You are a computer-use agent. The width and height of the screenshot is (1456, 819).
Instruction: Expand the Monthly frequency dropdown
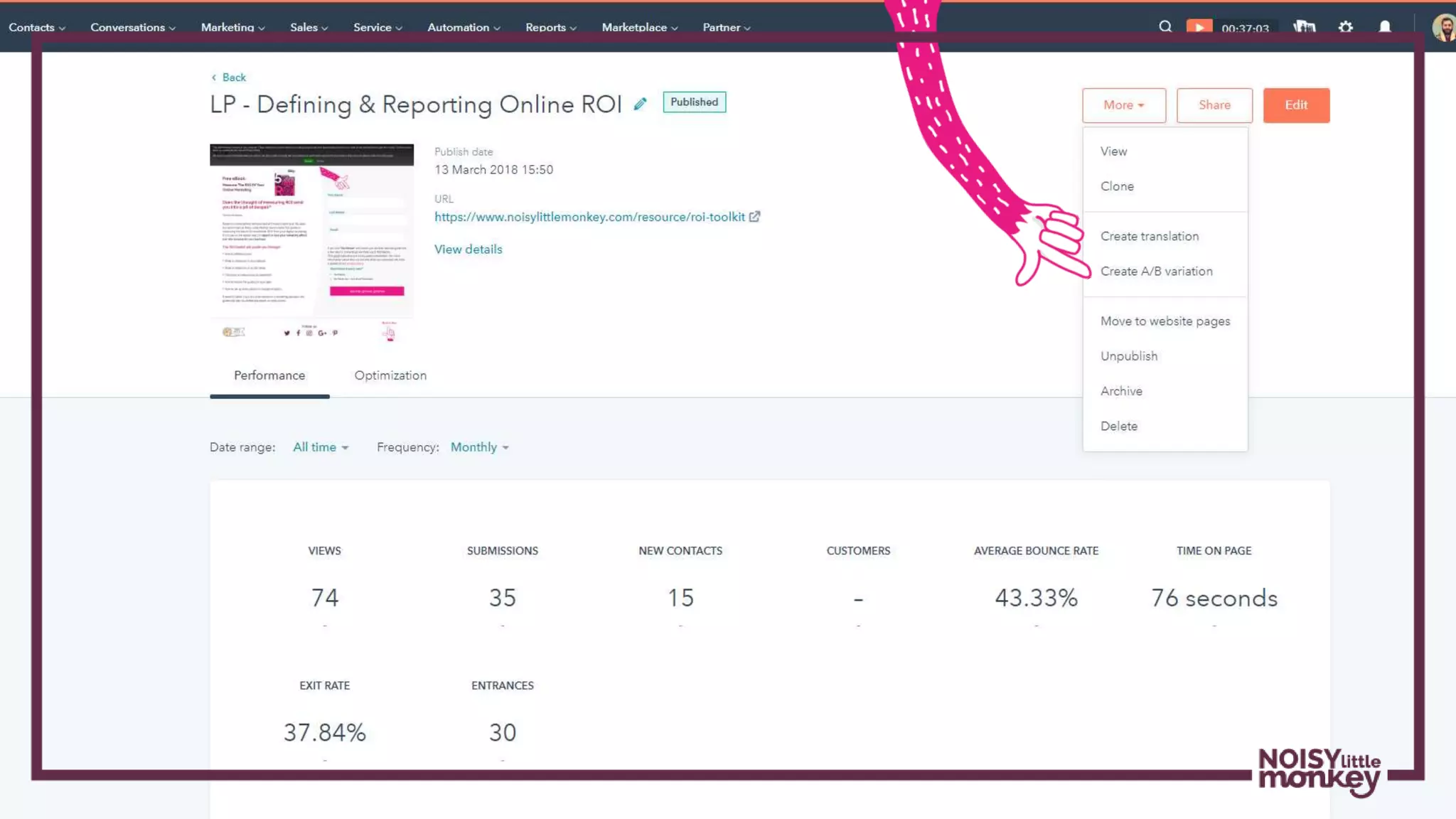[479, 447]
